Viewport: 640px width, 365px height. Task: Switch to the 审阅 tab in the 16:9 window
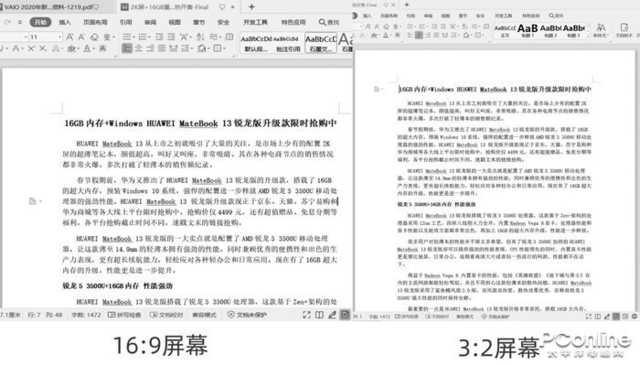pos(150,22)
